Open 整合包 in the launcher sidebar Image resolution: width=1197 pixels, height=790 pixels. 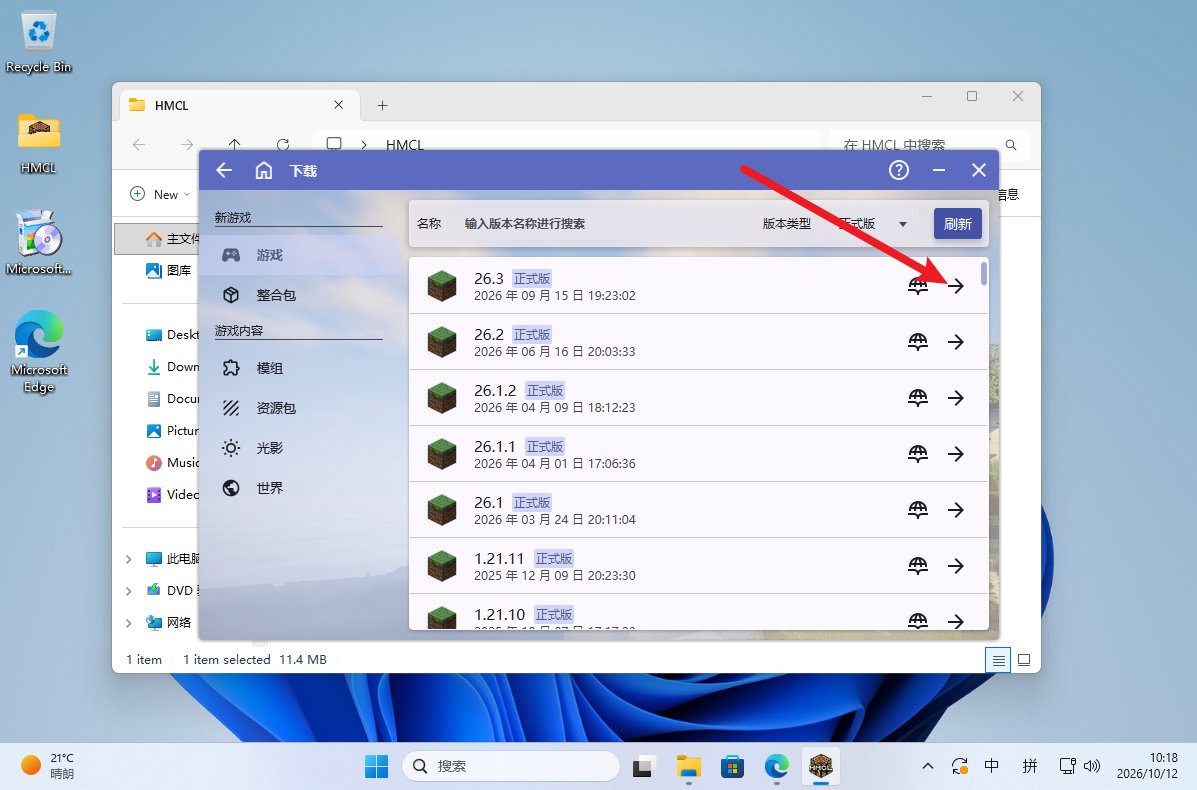tap(299, 295)
